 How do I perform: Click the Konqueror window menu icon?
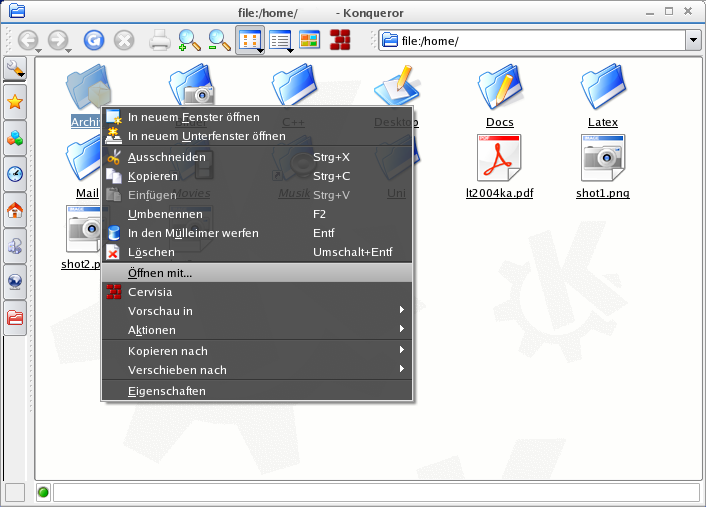(17, 10)
